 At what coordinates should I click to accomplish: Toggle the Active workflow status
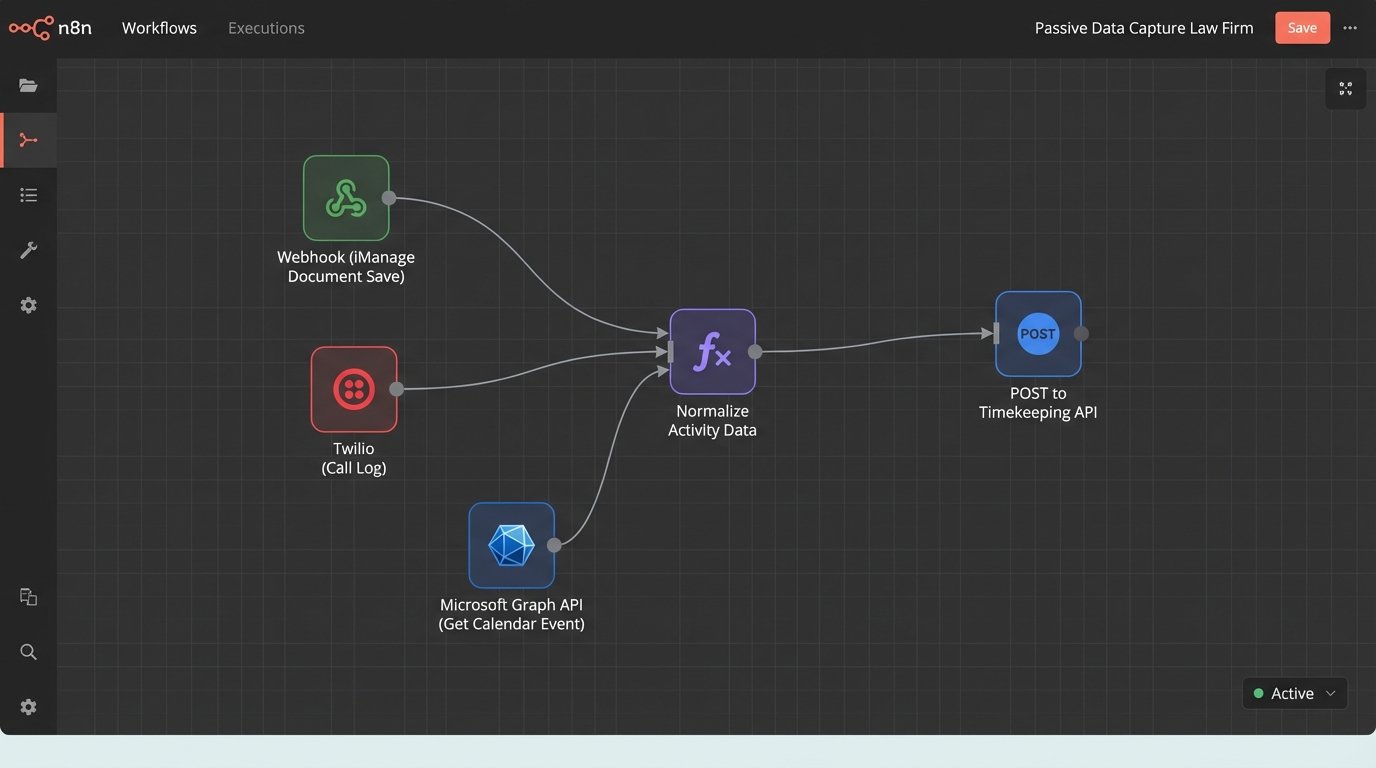pos(1283,693)
